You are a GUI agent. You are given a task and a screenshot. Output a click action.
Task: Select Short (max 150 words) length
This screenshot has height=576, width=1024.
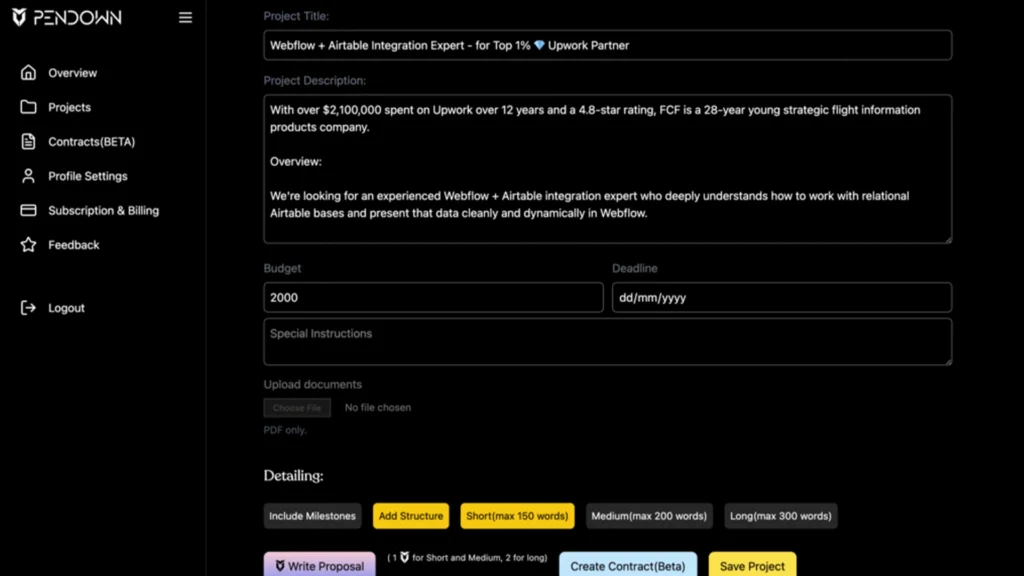[517, 516]
